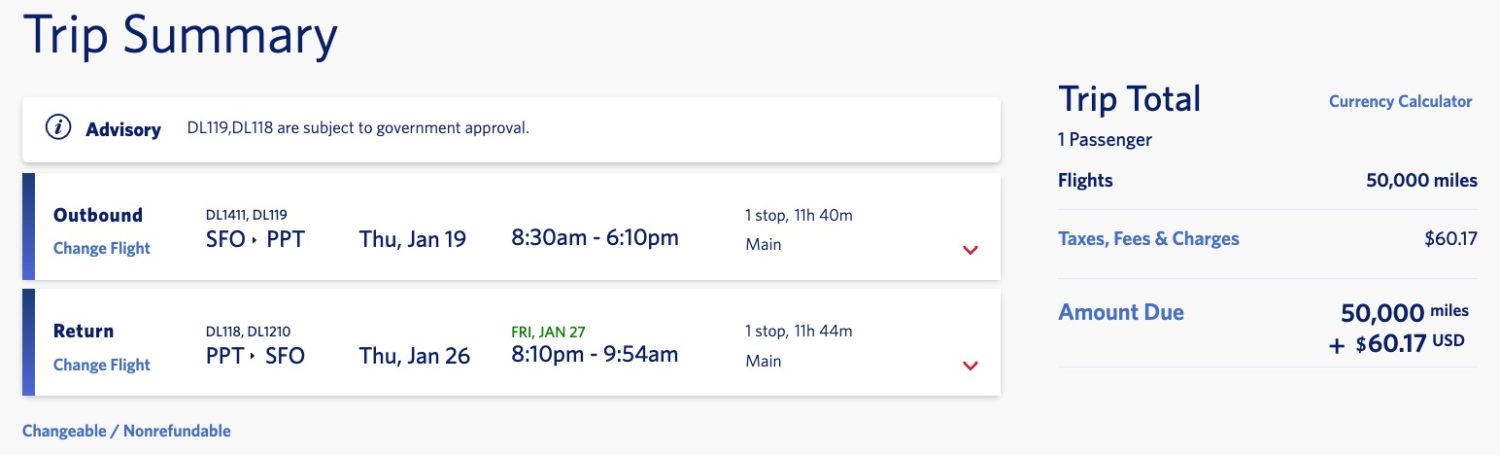
Task: Click the Advisory info circle icon
Action: click(59, 128)
